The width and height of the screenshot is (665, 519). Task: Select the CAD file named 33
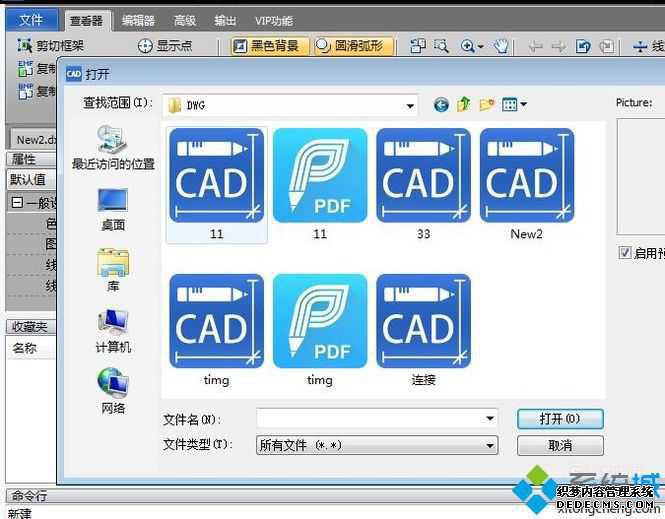click(423, 185)
